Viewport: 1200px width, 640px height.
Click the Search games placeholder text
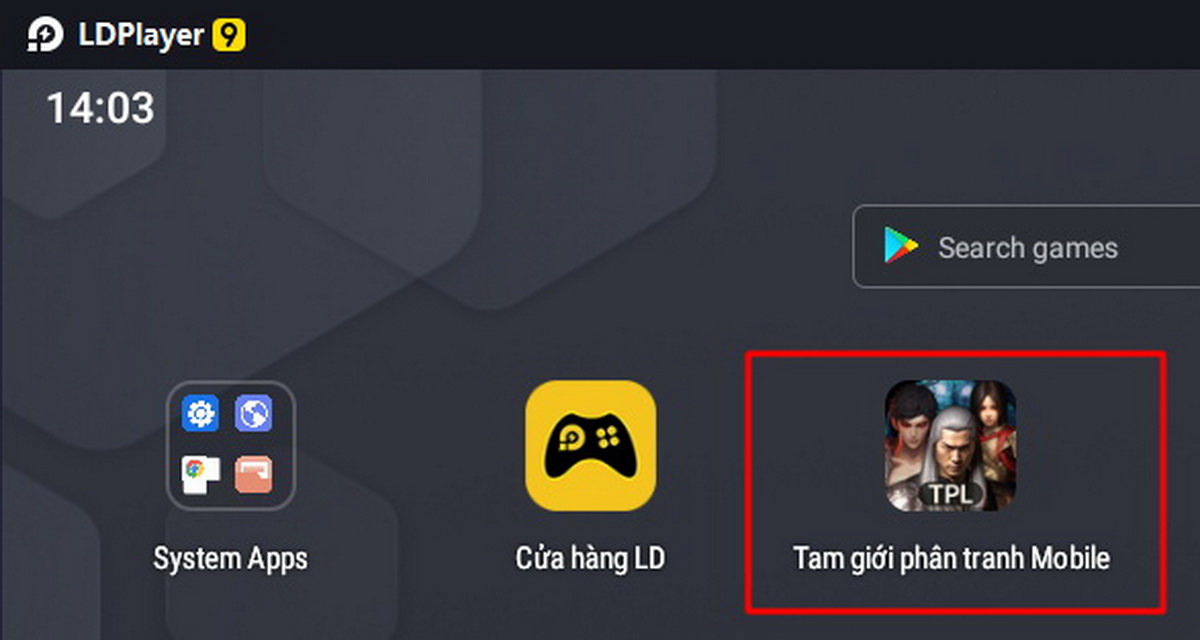pyautogui.click(x=1027, y=248)
